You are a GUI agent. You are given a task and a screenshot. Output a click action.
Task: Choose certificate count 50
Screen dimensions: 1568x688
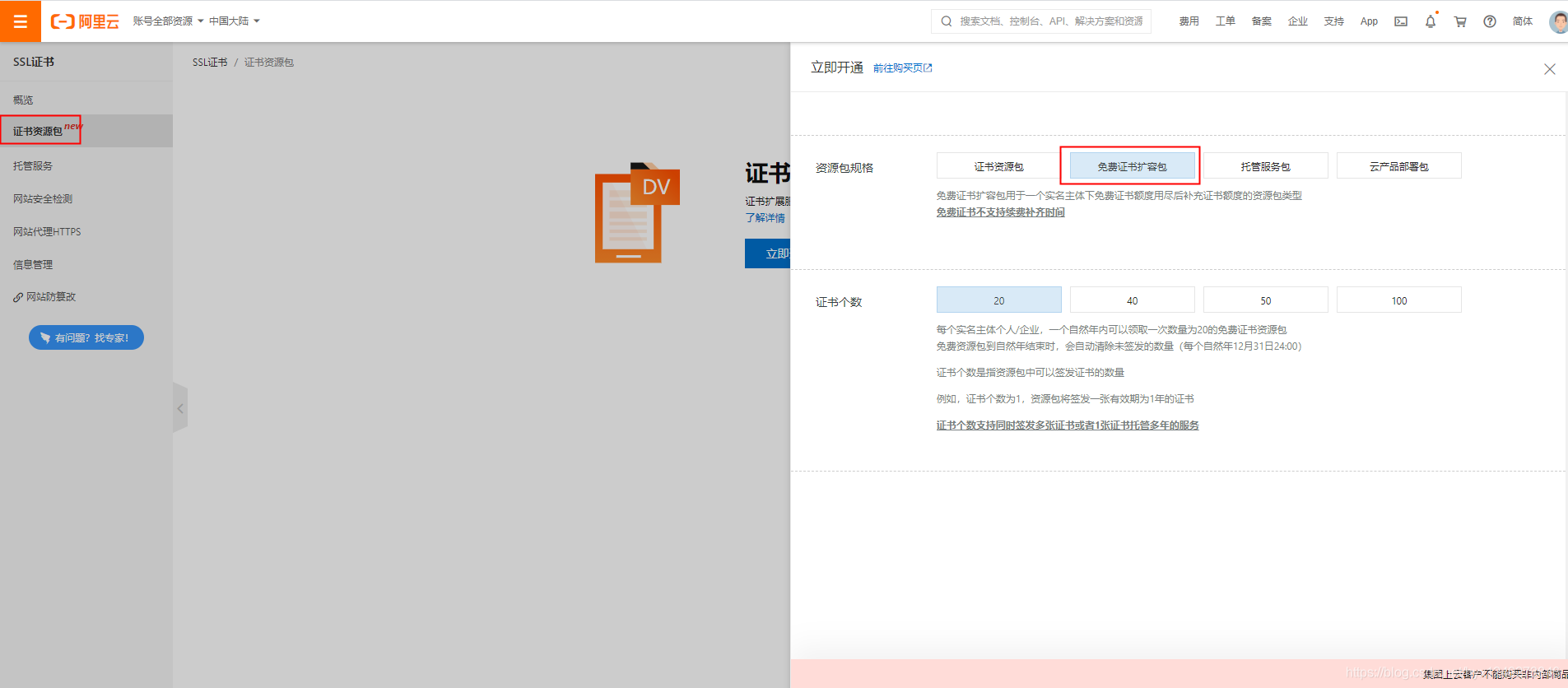pos(1265,300)
